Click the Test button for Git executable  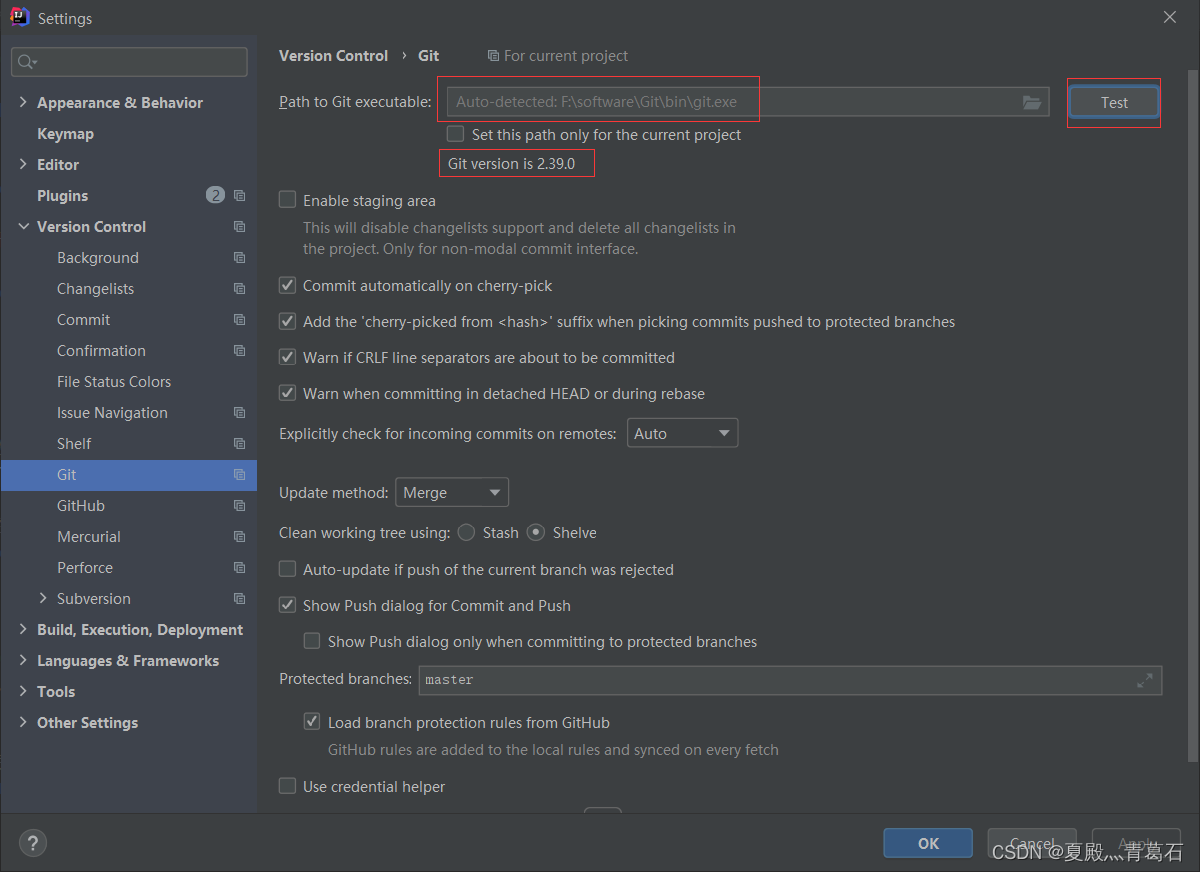tap(1114, 103)
